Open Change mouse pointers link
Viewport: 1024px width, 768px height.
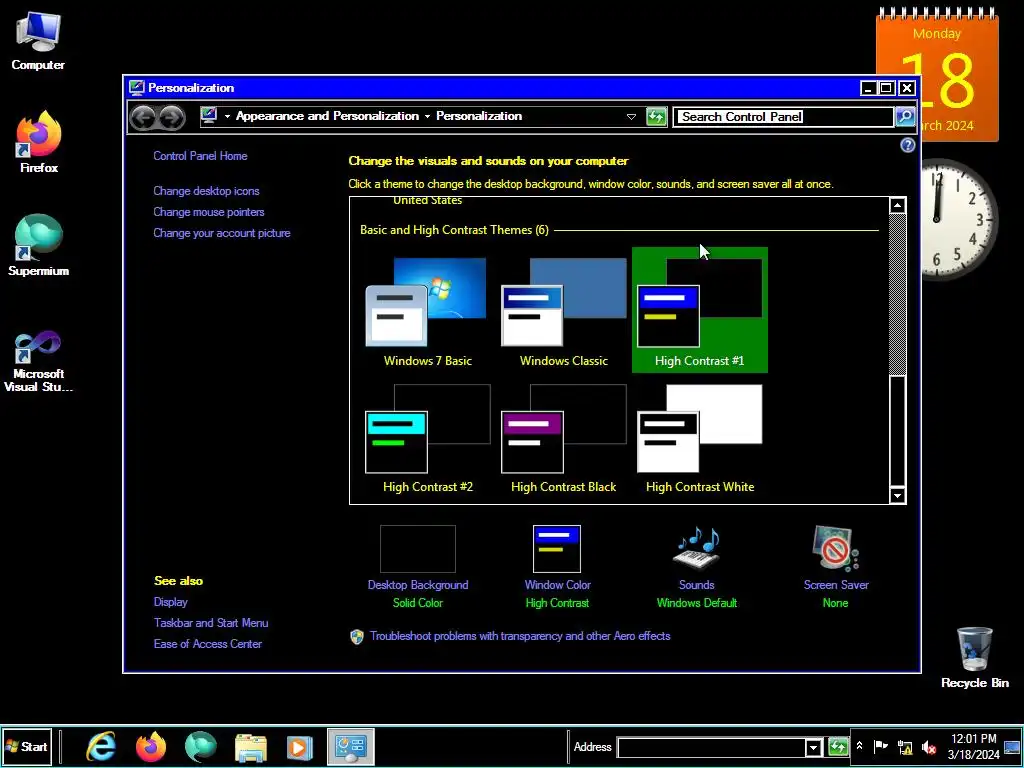(x=208, y=212)
